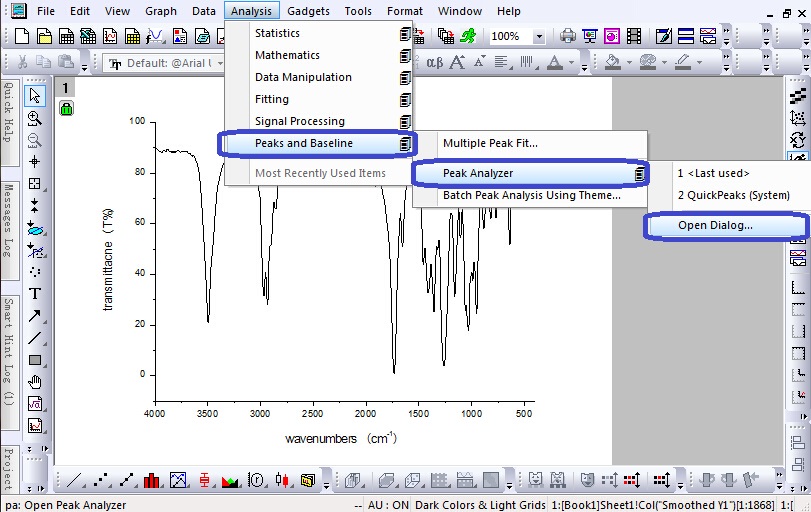Click the green lock icon on graph
This screenshot has height=512, width=811.
tap(66, 109)
